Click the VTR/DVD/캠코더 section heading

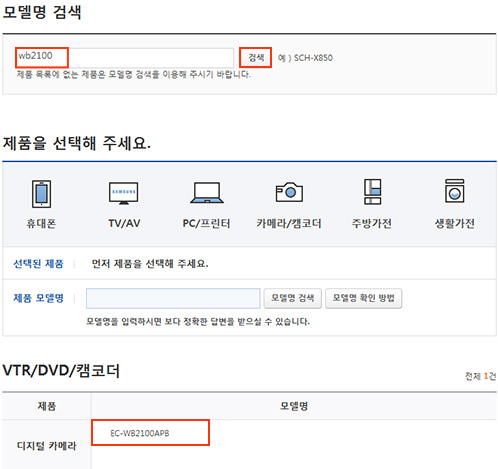pos(61,370)
